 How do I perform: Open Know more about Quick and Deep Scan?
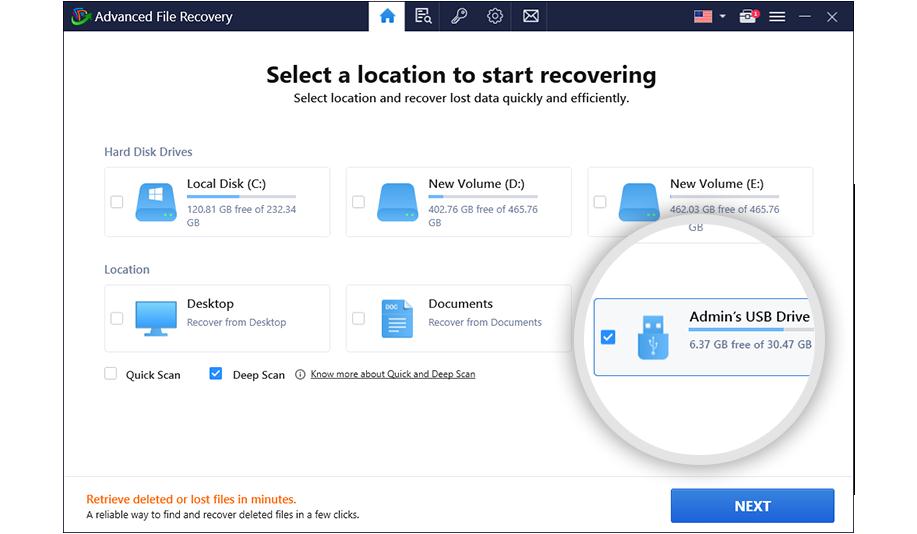tap(393, 374)
